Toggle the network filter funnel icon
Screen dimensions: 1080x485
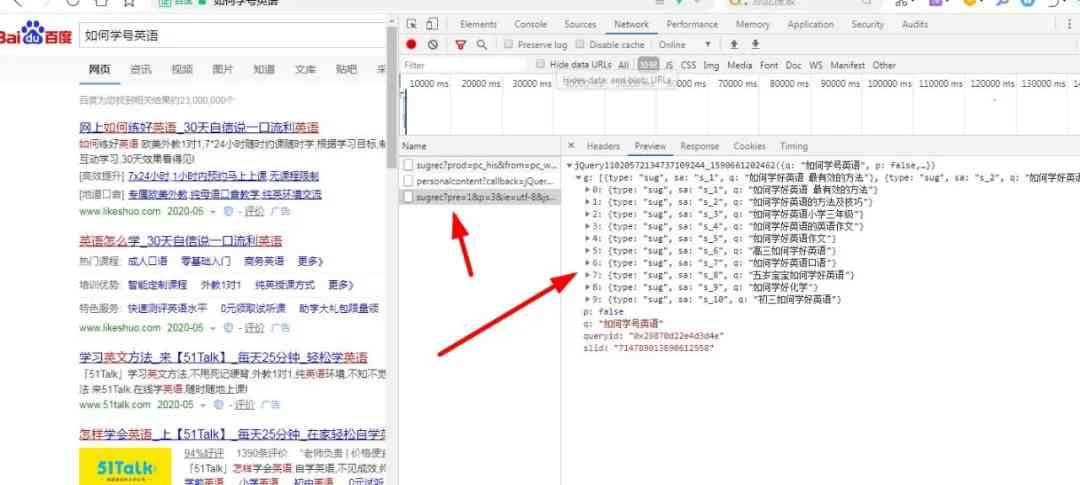(460, 45)
